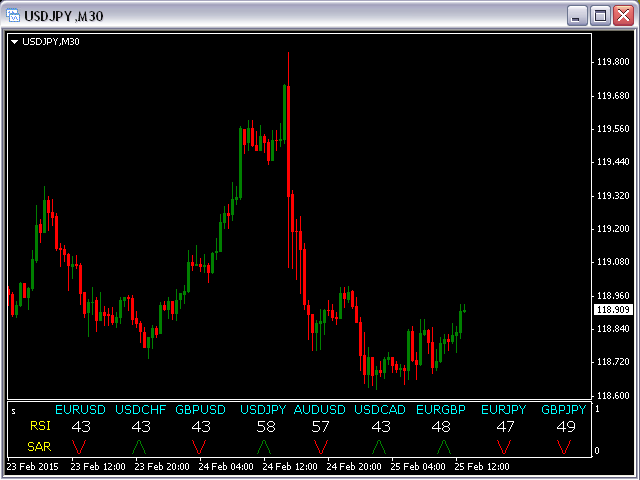Click the red down SAR arrow under EURUSD
640x480 pixels.
pyautogui.click(x=79, y=447)
